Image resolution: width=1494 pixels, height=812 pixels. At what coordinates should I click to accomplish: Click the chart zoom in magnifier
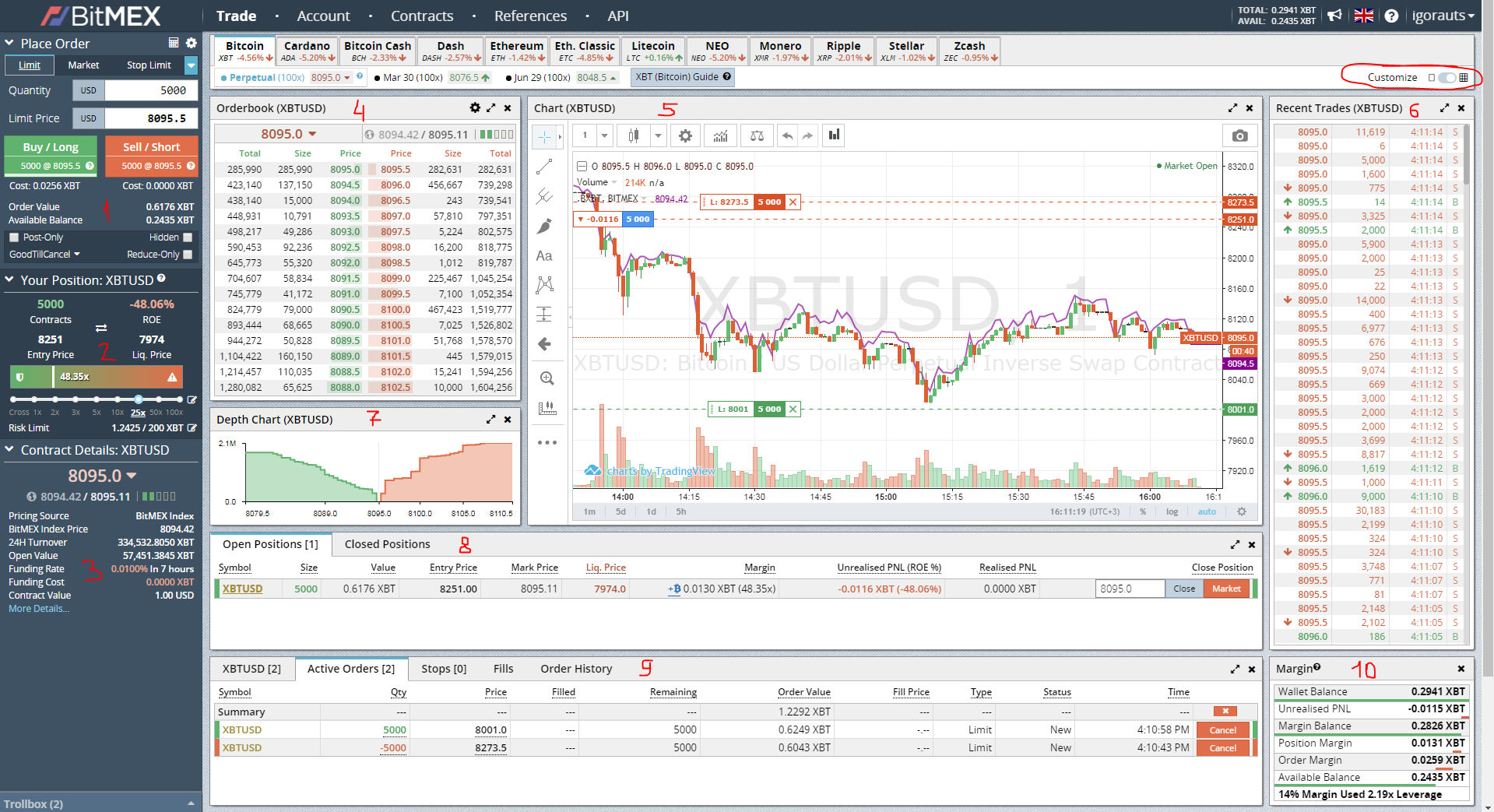pyautogui.click(x=547, y=378)
